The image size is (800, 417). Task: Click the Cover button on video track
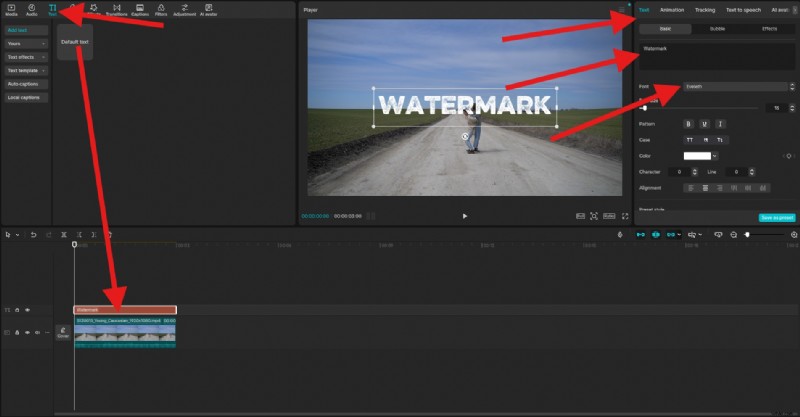63,333
